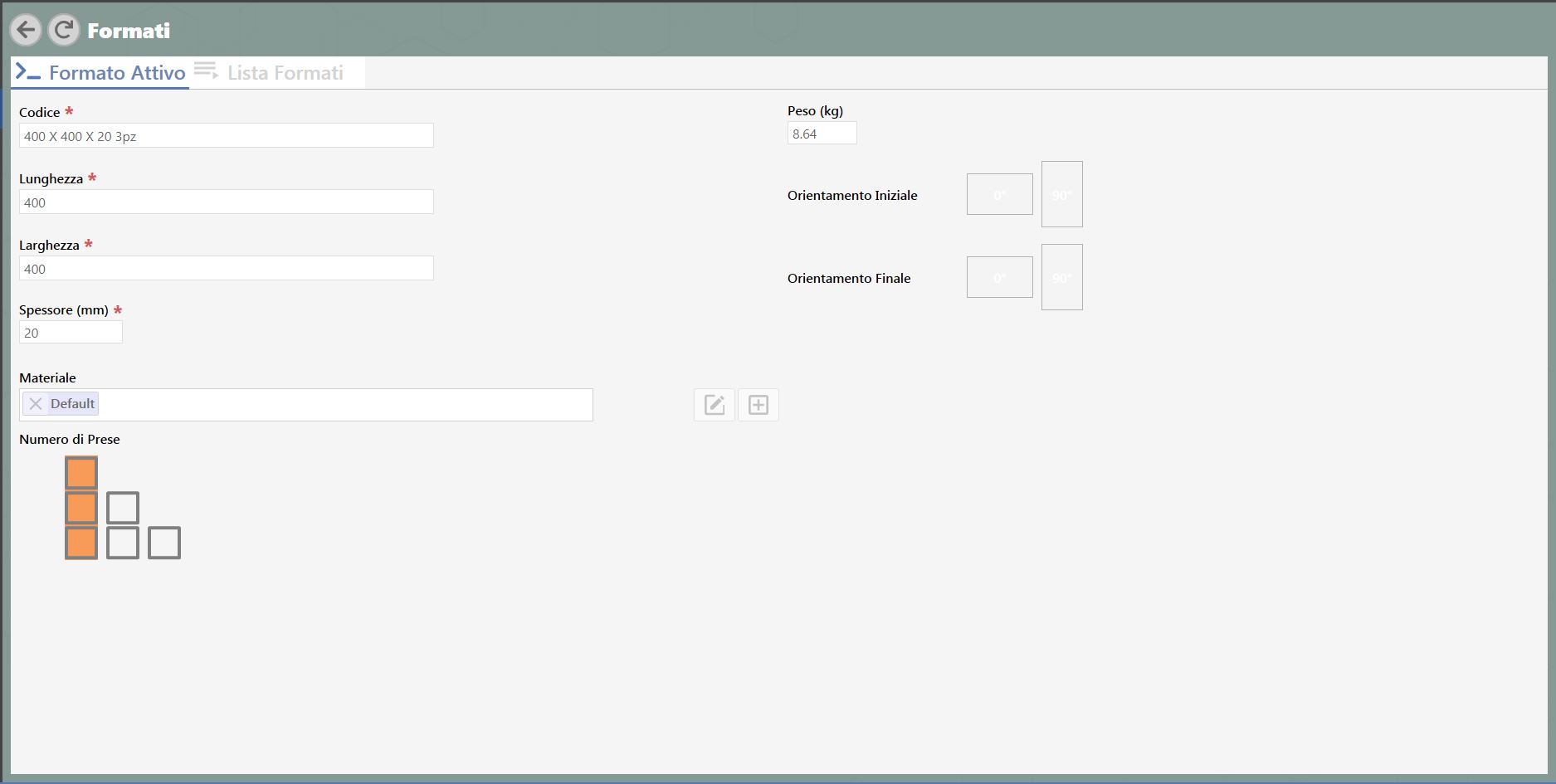Switch to the Lista Formati tab
The width and height of the screenshot is (1556, 784).
click(x=269, y=73)
